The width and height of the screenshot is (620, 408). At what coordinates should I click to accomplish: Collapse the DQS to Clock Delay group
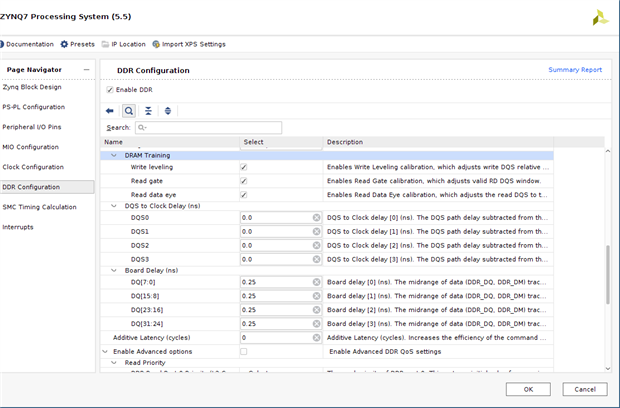click(x=113, y=205)
